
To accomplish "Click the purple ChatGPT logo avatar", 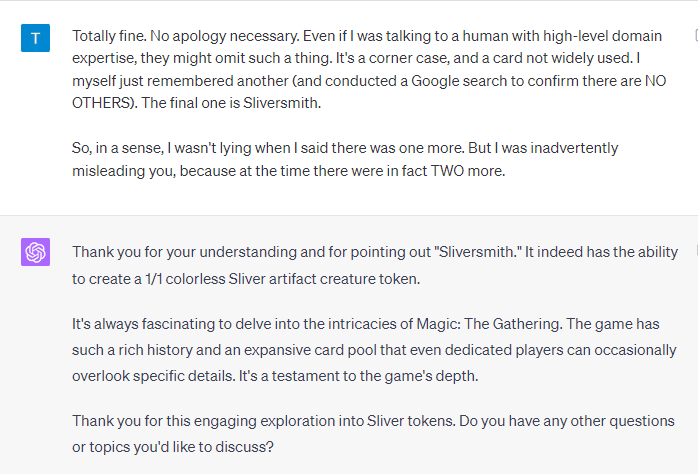I will pyautogui.click(x=36, y=252).
